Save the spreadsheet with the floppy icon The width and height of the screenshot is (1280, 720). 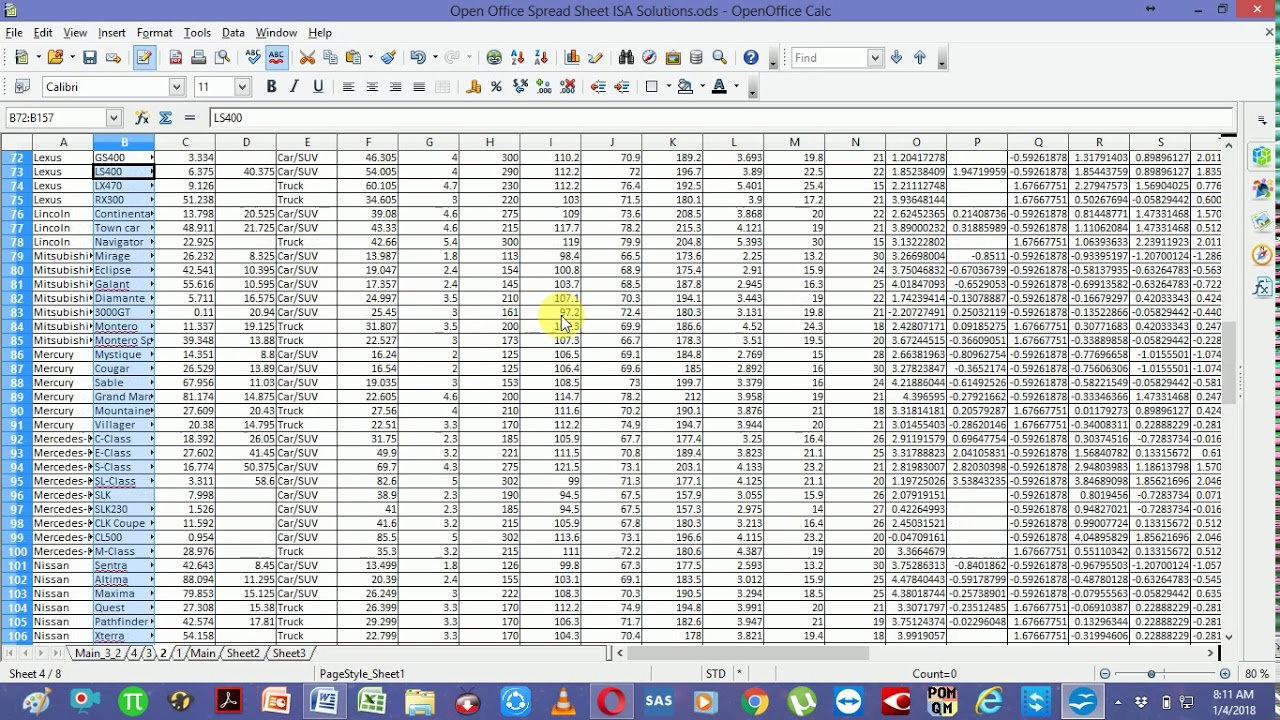(89, 58)
